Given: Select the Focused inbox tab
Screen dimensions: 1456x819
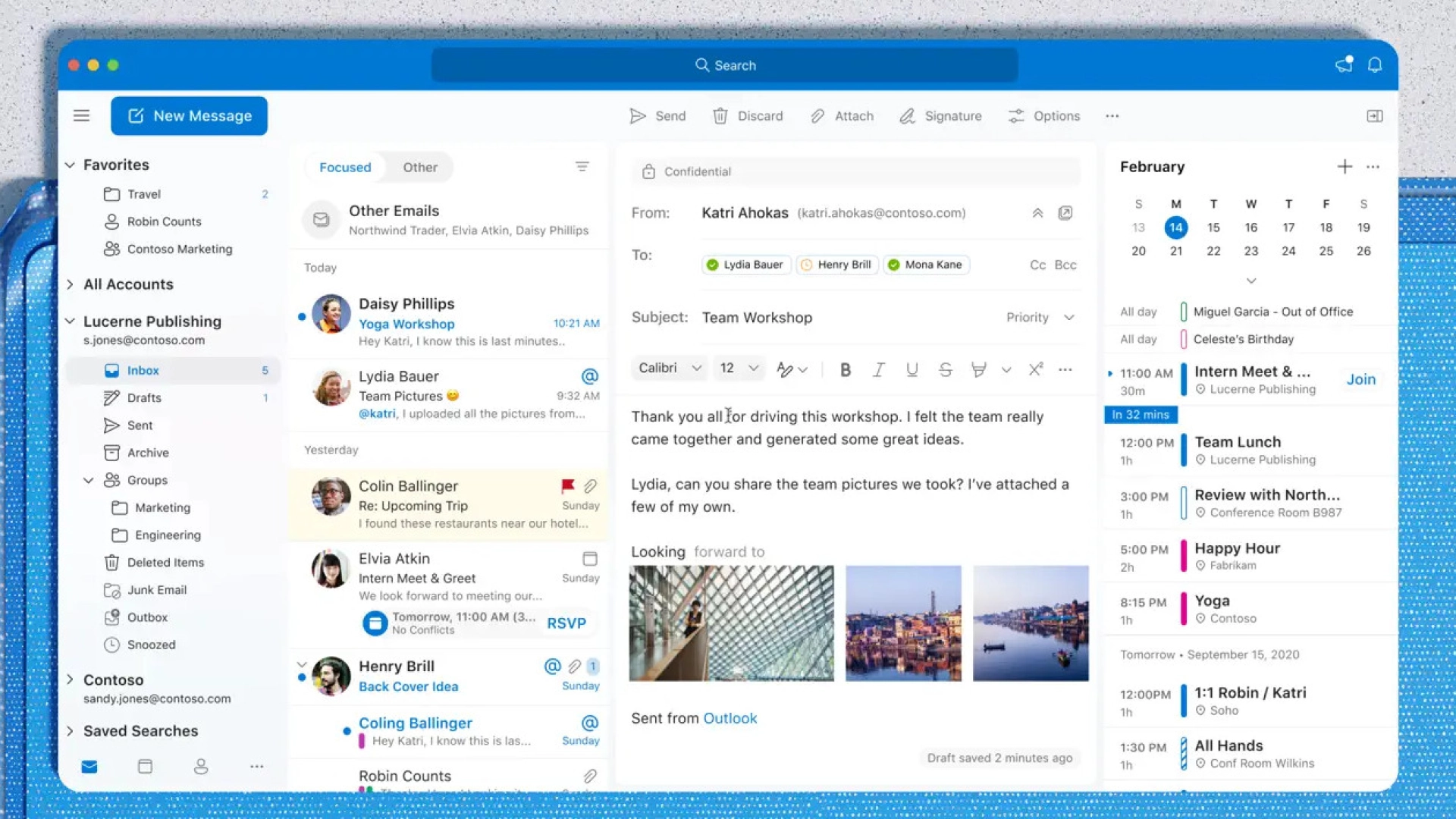Looking at the screenshot, I should tap(345, 167).
